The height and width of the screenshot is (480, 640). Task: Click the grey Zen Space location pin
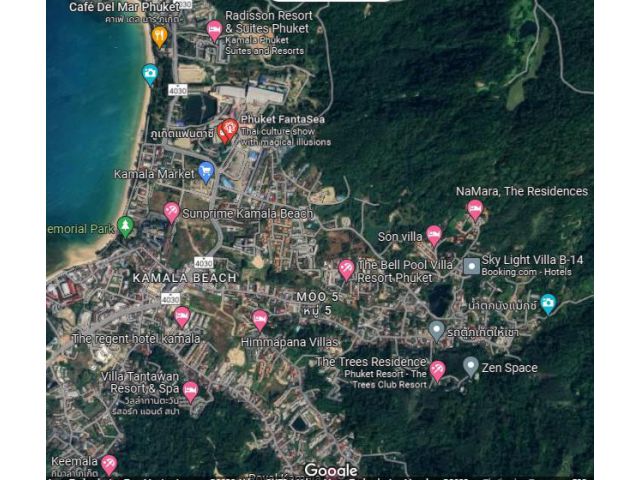(x=471, y=367)
